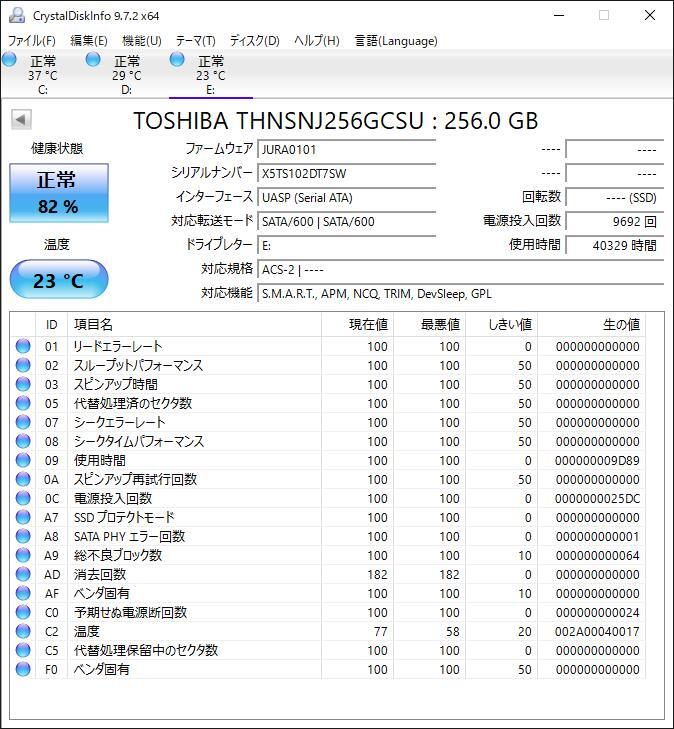The width and height of the screenshot is (674, 729).
Task: Click the serial number field X5TS102DT7SW
Action: point(347,174)
